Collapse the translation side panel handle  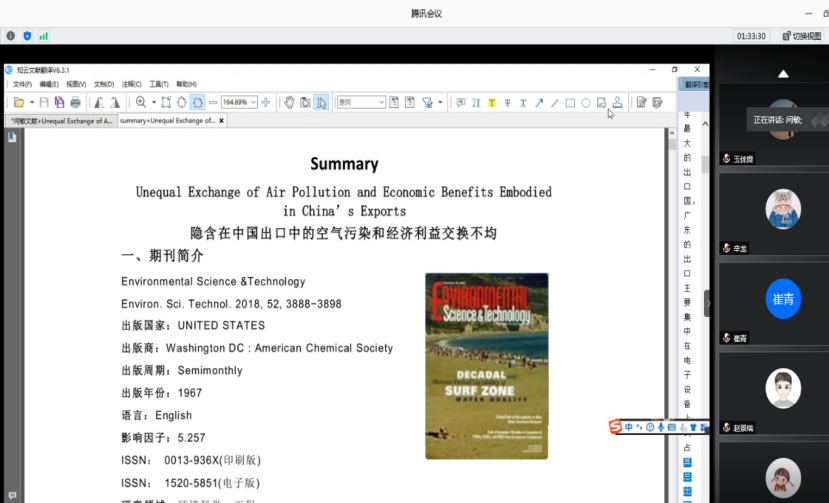coord(706,303)
